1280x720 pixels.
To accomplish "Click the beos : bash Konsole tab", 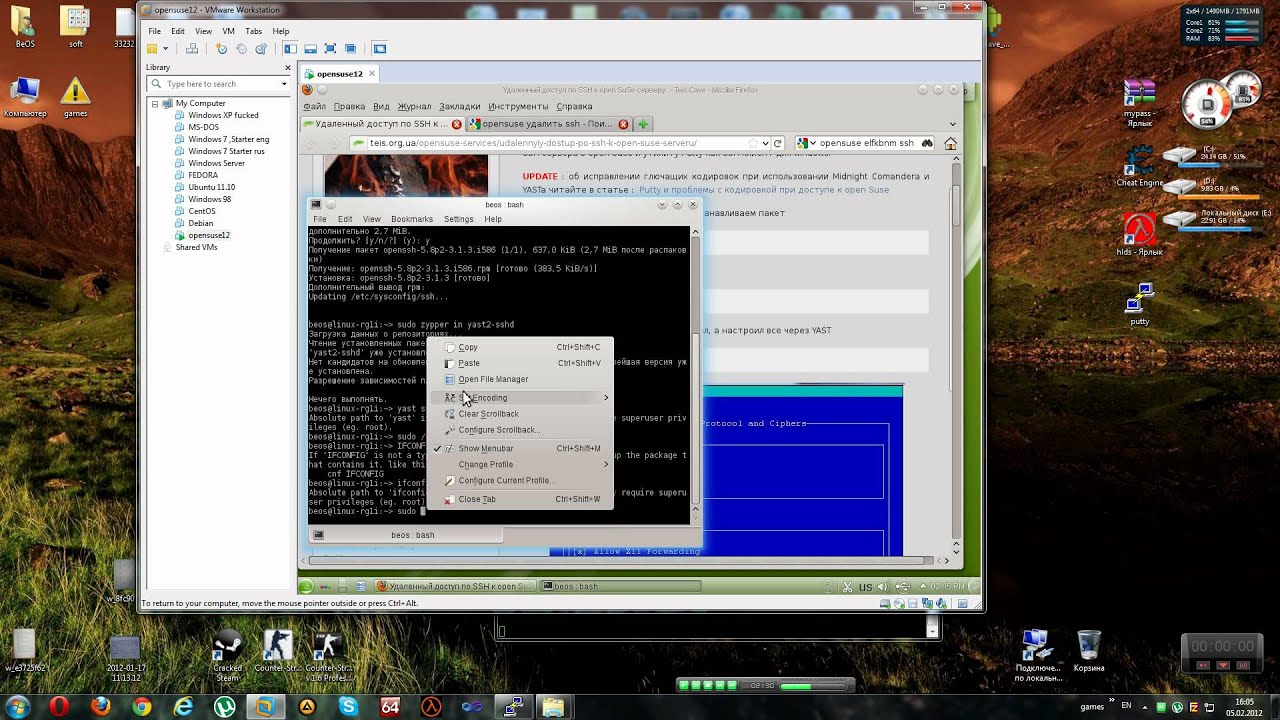I will tap(404, 535).
